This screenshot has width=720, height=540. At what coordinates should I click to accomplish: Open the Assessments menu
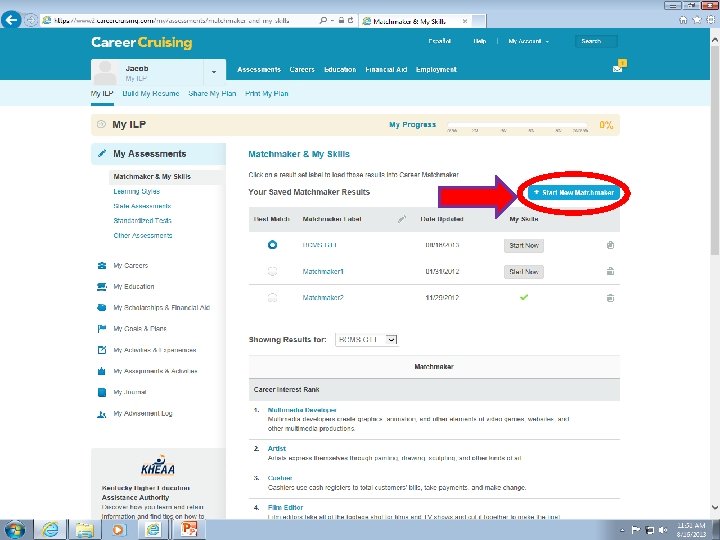259,69
